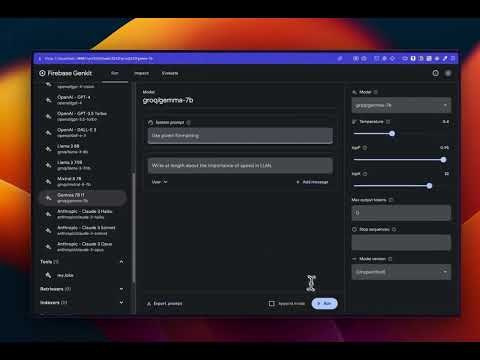Select the OpenAI - GPT-4 model icon

click(49, 100)
